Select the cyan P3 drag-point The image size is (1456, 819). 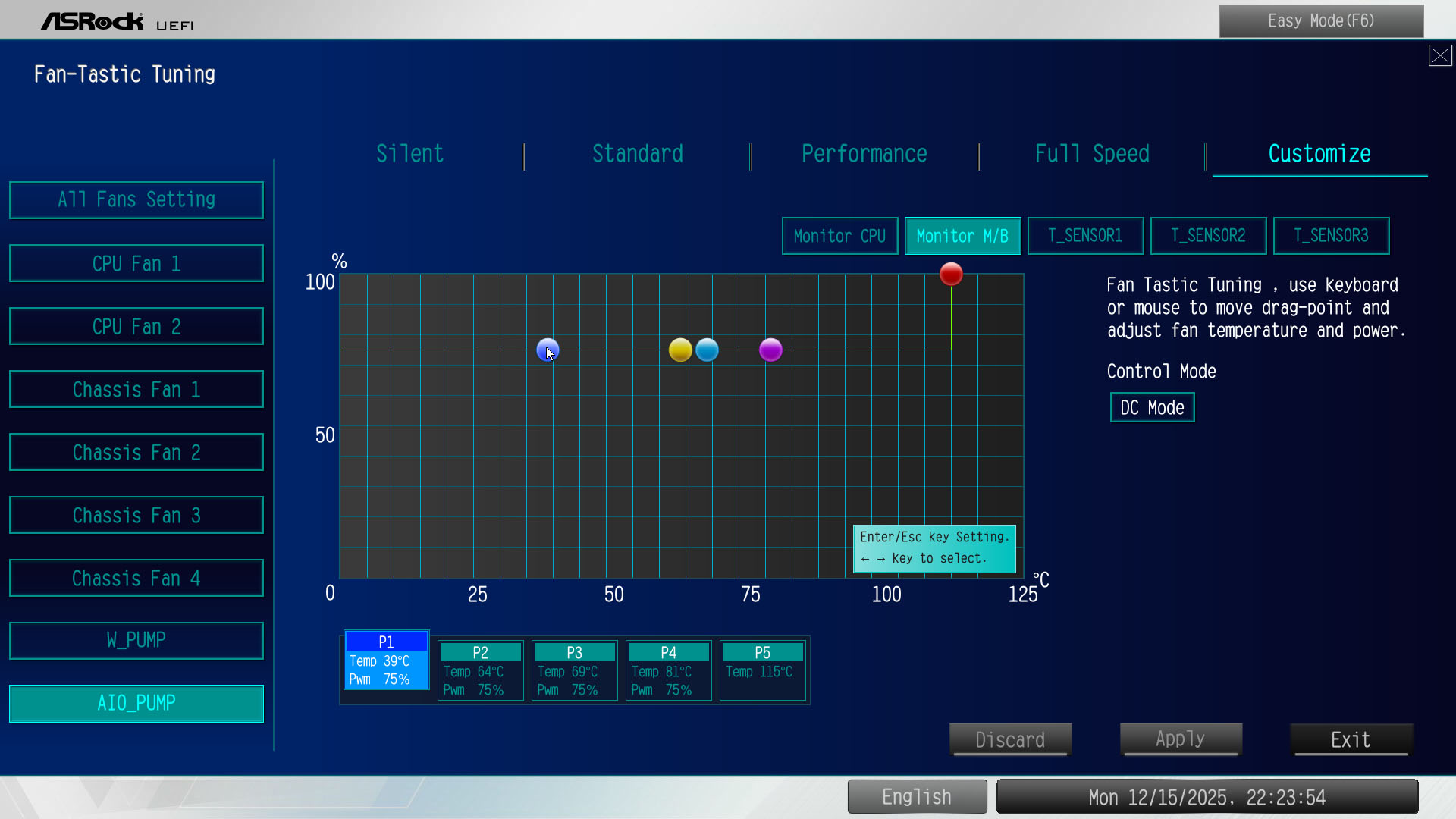(707, 350)
